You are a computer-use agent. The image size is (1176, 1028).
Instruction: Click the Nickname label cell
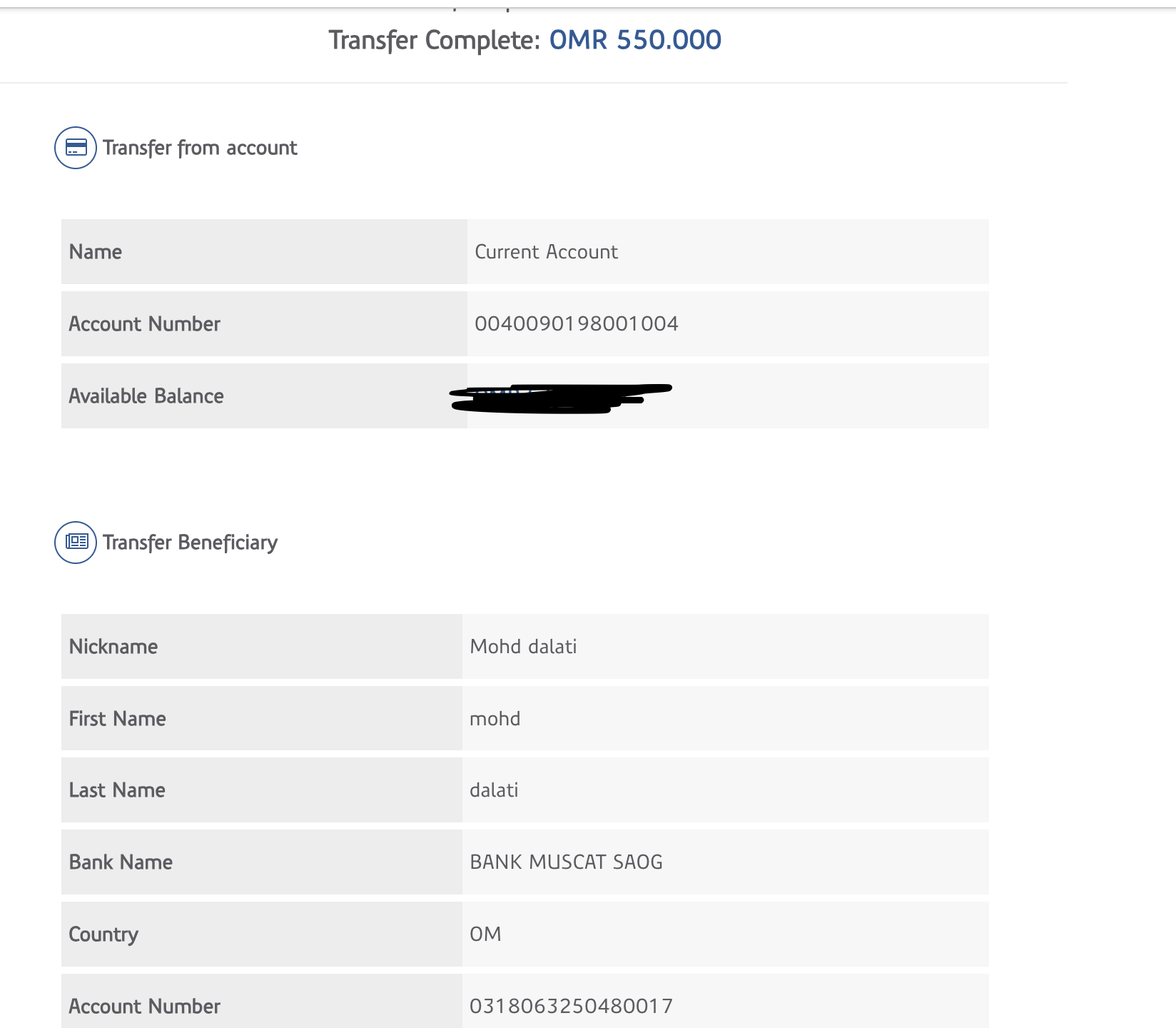tap(113, 647)
